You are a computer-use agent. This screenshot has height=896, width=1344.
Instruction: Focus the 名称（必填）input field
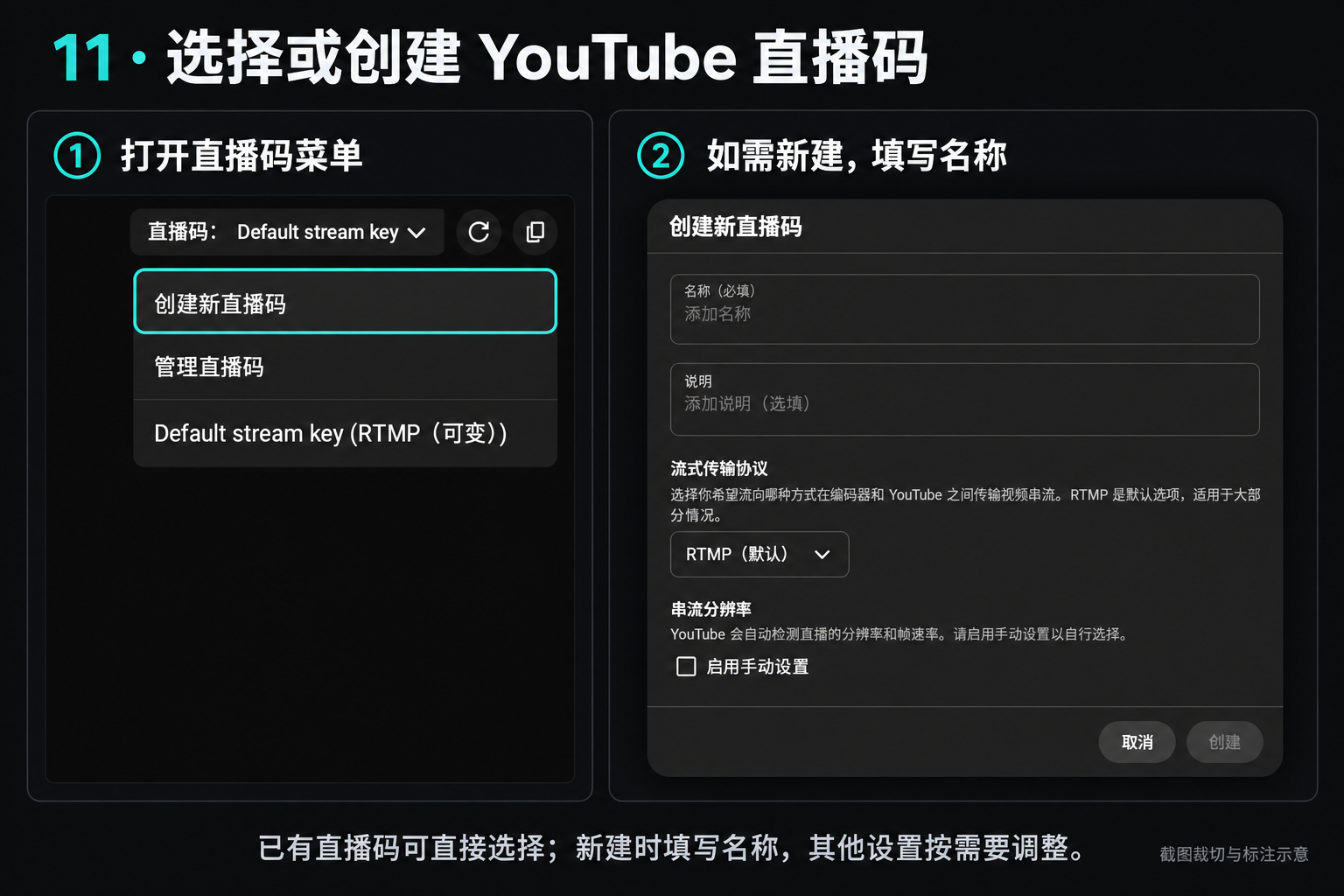coord(964,309)
